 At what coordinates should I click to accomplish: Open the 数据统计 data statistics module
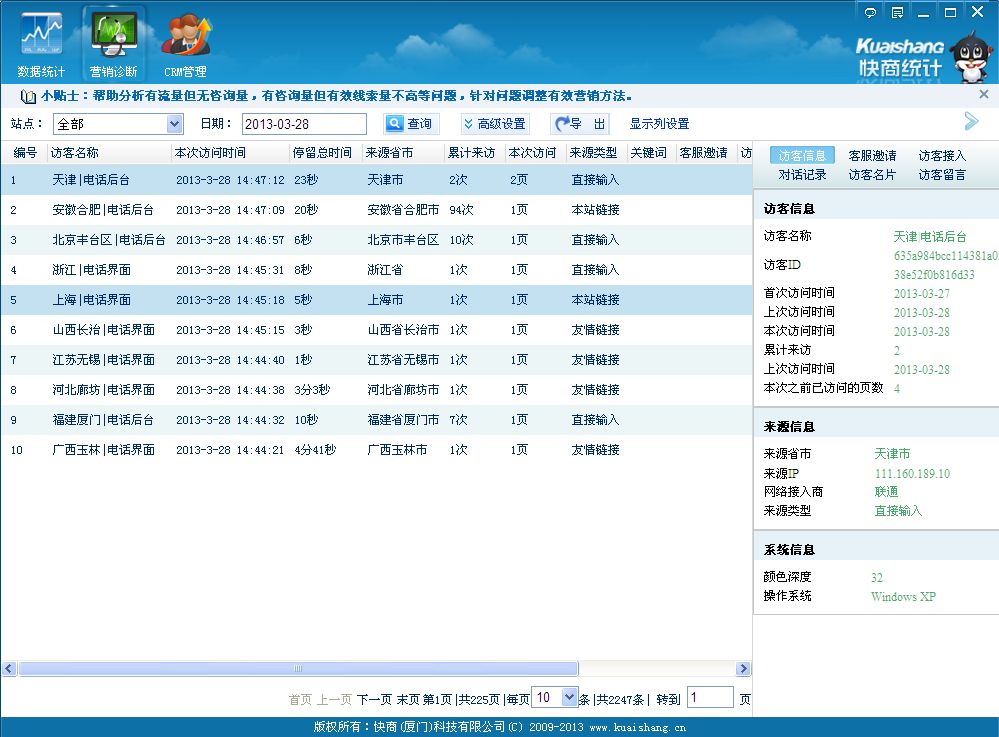click(41, 45)
